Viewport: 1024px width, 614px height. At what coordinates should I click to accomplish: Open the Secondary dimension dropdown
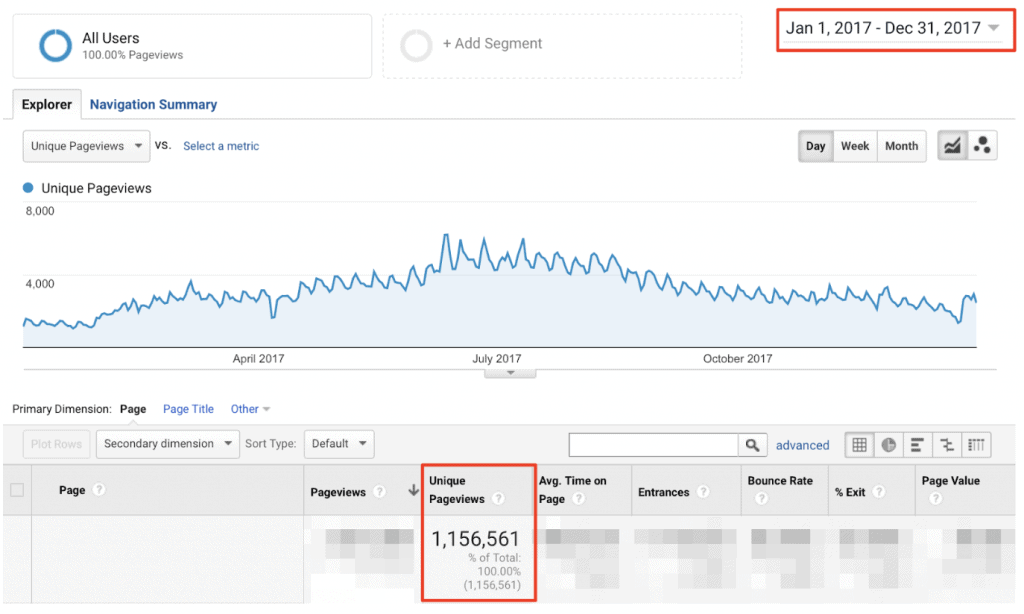167,444
